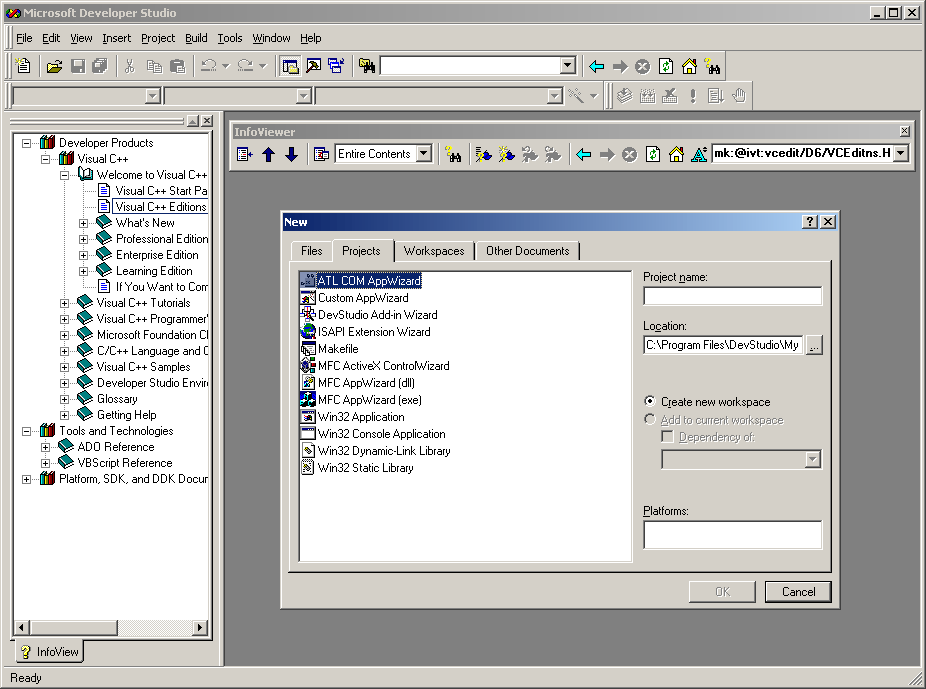Collapse Tools and Technologies node
The image size is (926, 689).
[27, 431]
